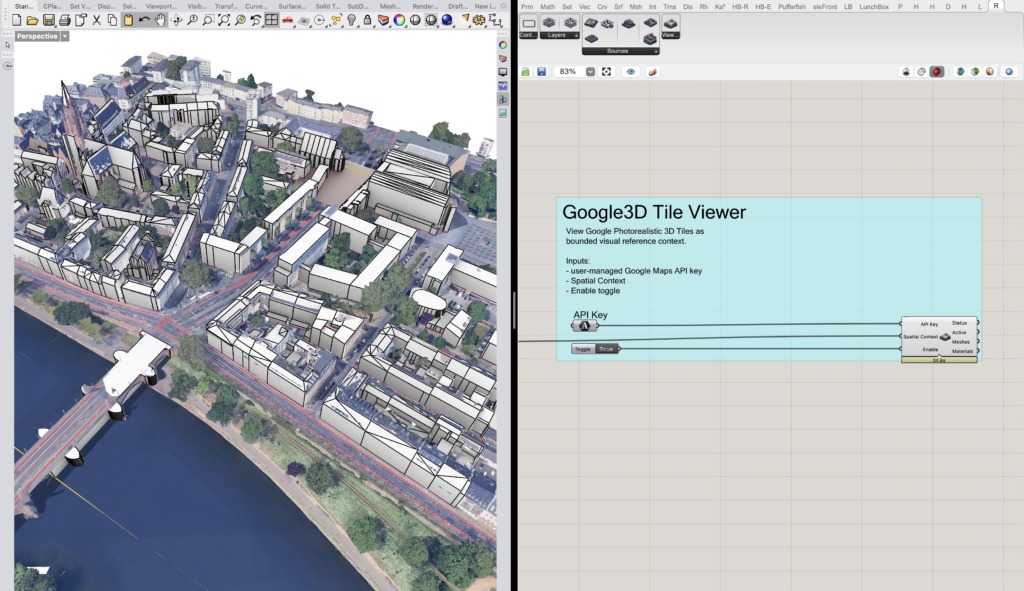Click the Sketch brush icon on canvas toolbar
The width and height of the screenshot is (1024, 591).
(x=652, y=72)
